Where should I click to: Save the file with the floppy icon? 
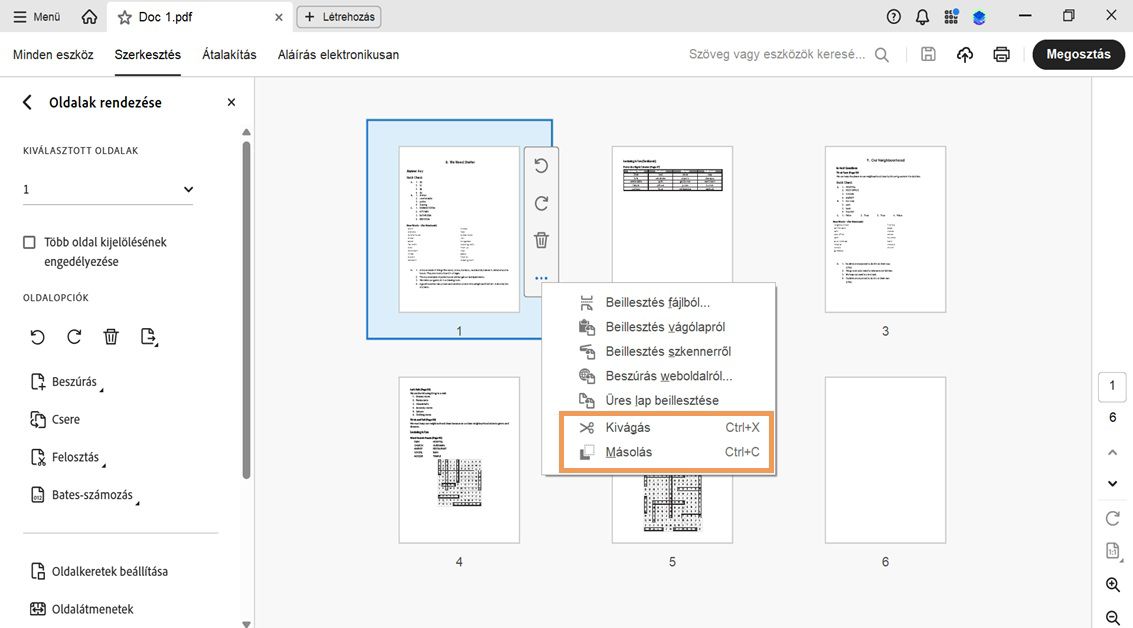click(x=929, y=54)
